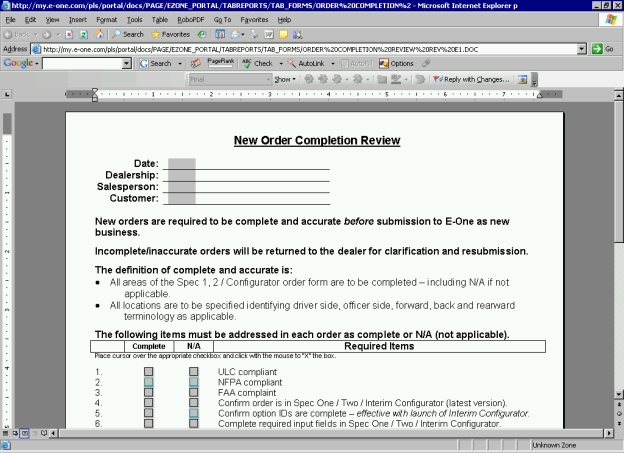
Task: Switch to Web Layout view icon
Action: [x=15, y=433]
